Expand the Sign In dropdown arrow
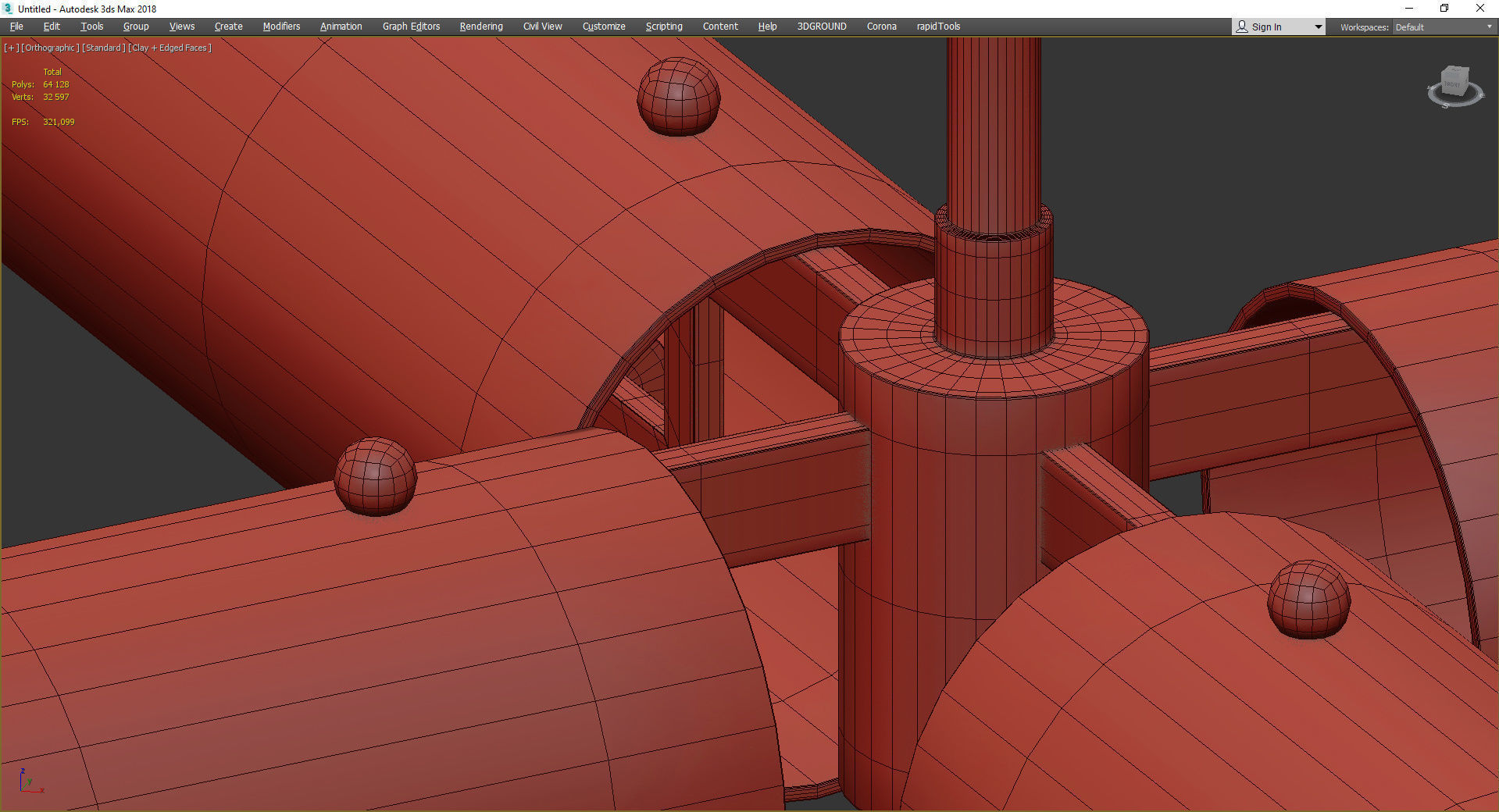Viewport: 1499px width, 812px height. (x=1318, y=27)
